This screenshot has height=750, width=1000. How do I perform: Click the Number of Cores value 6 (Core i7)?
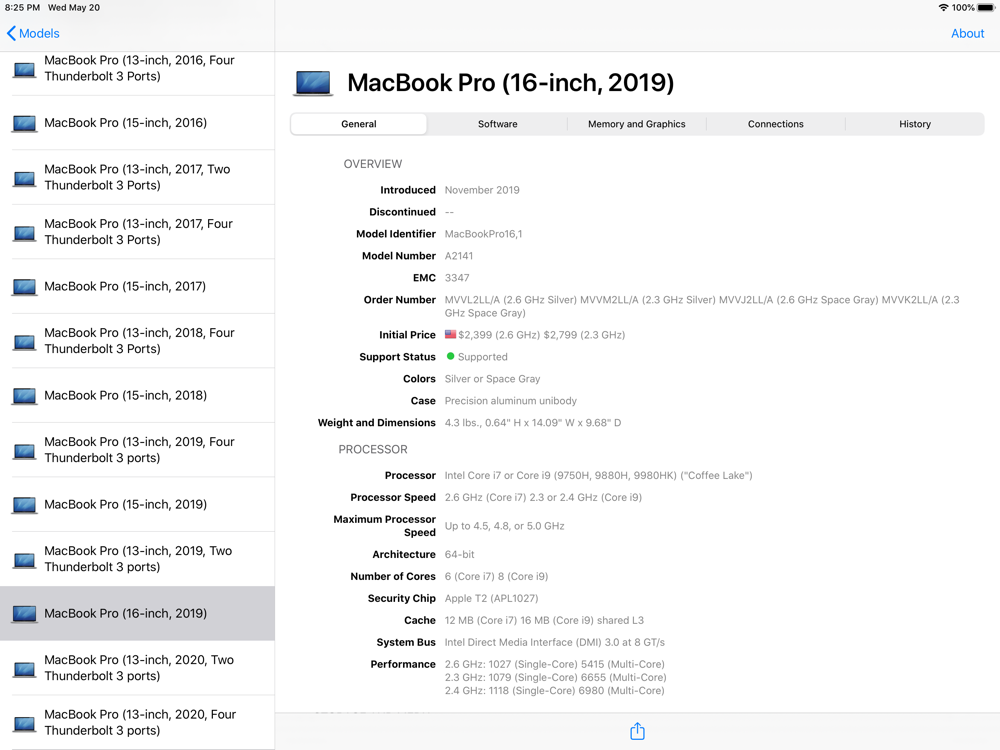pyautogui.click(x=496, y=577)
